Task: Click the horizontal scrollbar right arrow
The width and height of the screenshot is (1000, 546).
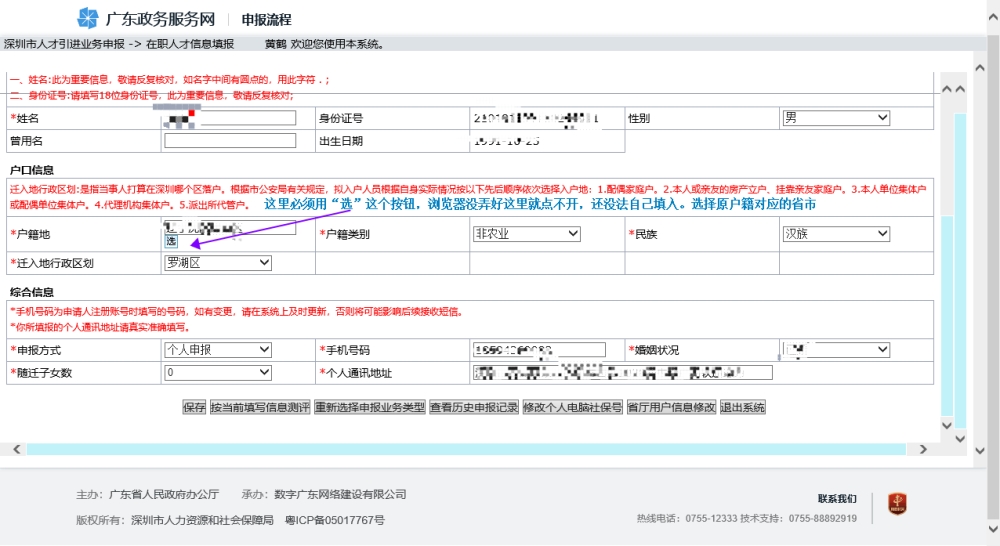Action: pyautogui.click(x=923, y=449)
